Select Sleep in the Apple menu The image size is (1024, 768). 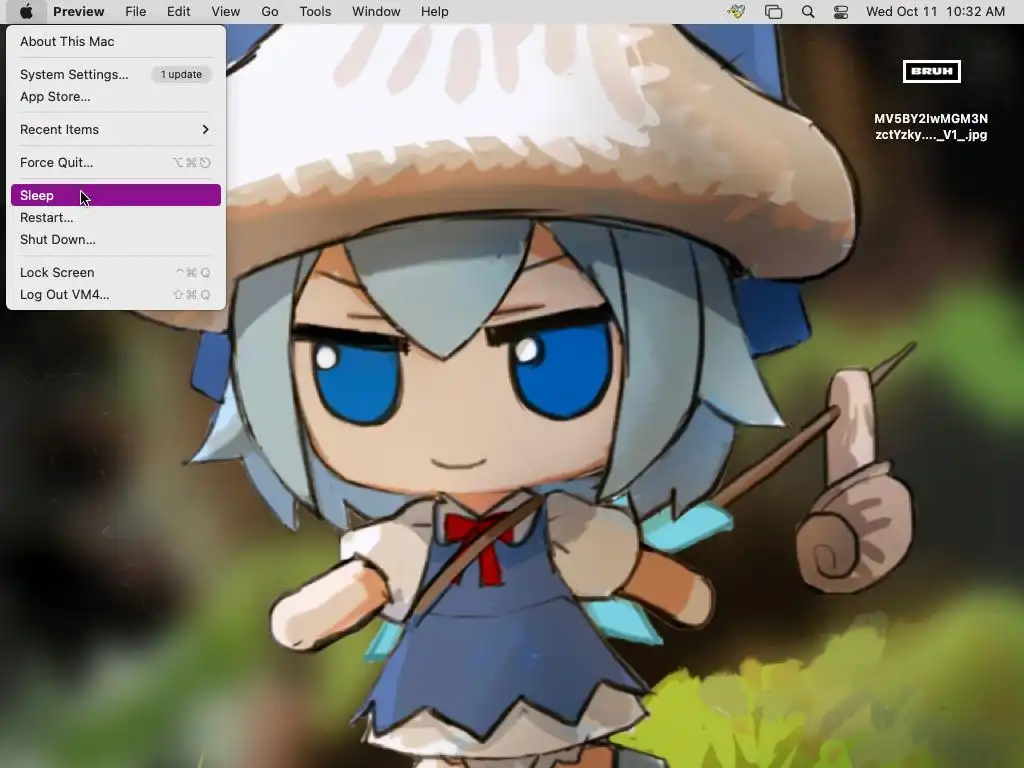tap(116, 195)
